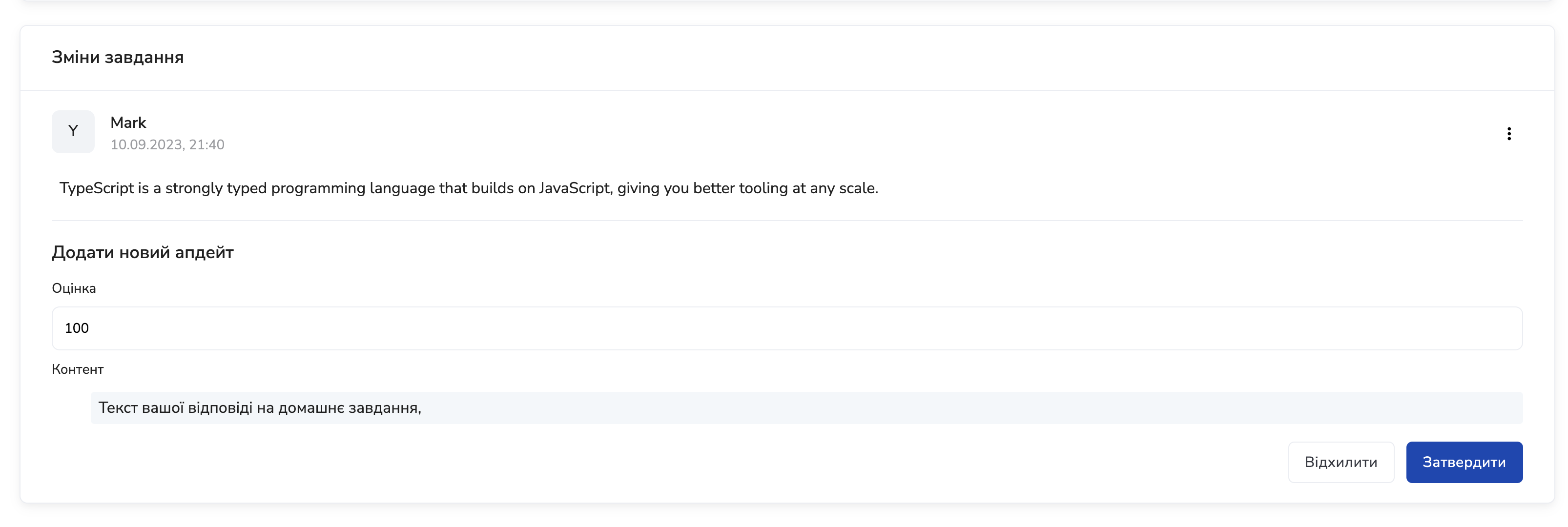Open the three-dot options menu for Mark's update

1508,133
